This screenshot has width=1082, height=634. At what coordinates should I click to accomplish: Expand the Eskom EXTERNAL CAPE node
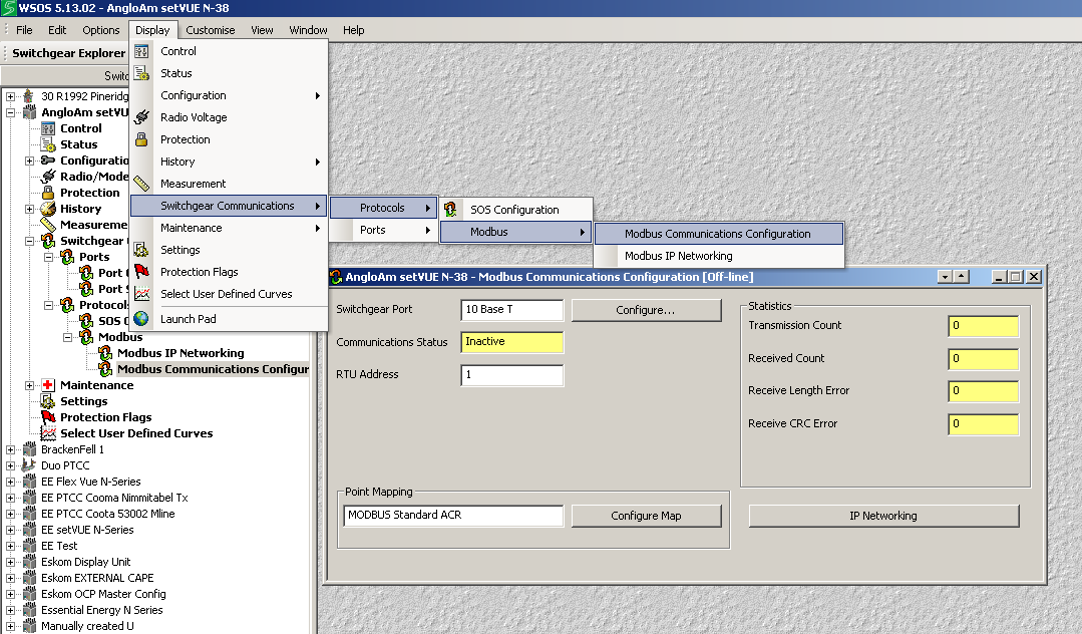click(x=10, y=578)
